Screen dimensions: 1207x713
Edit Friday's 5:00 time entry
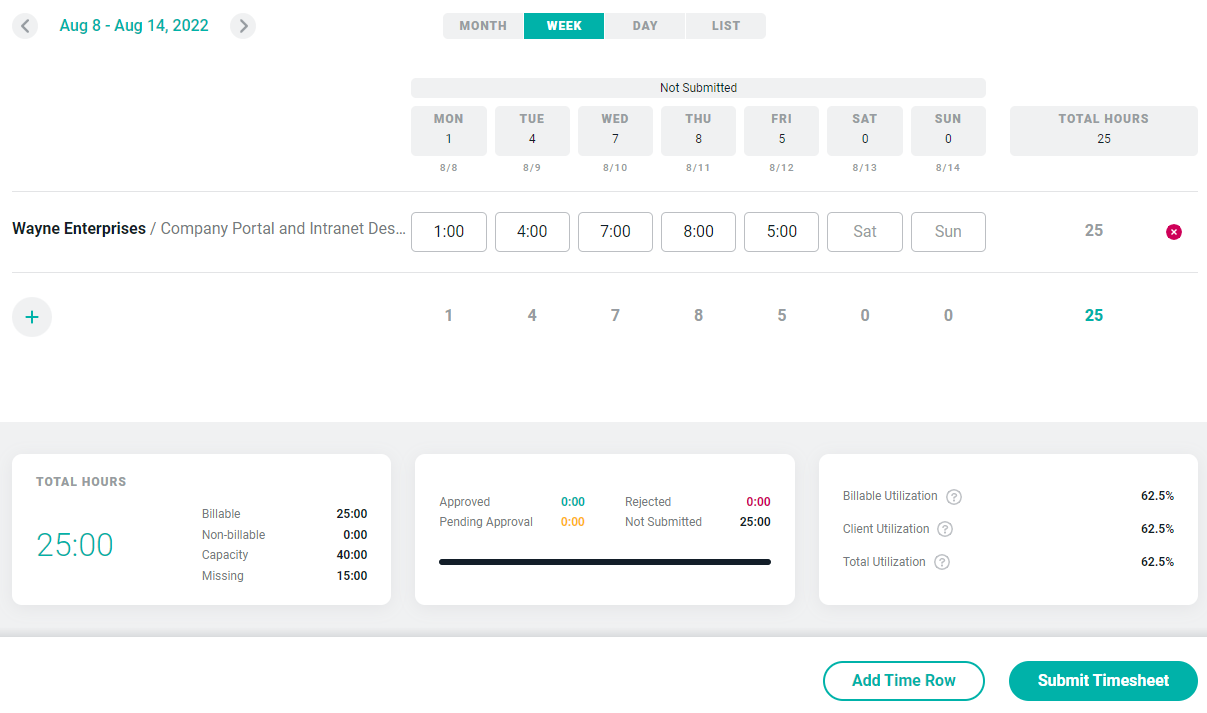tap(782, 232)
